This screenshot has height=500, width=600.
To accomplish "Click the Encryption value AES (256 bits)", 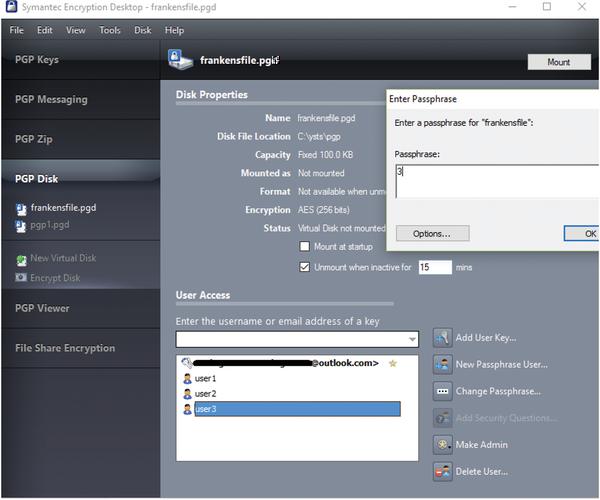I will pos(323,210).
